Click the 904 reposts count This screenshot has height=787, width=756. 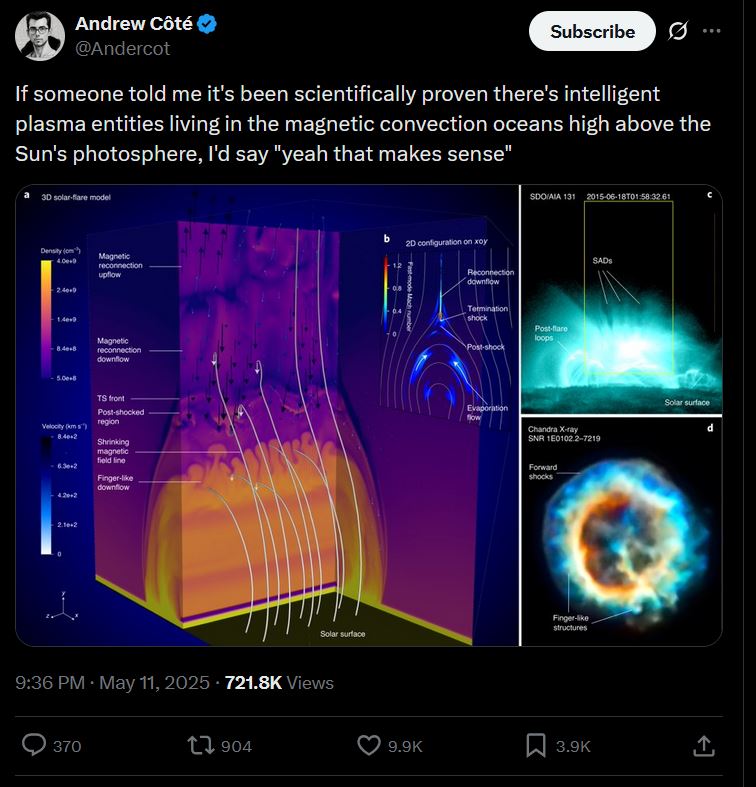[x=236, y=746]
